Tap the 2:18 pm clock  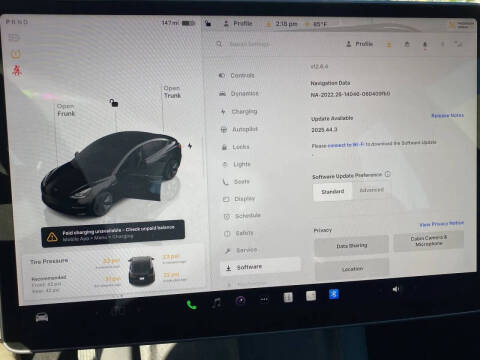(287, 24)
